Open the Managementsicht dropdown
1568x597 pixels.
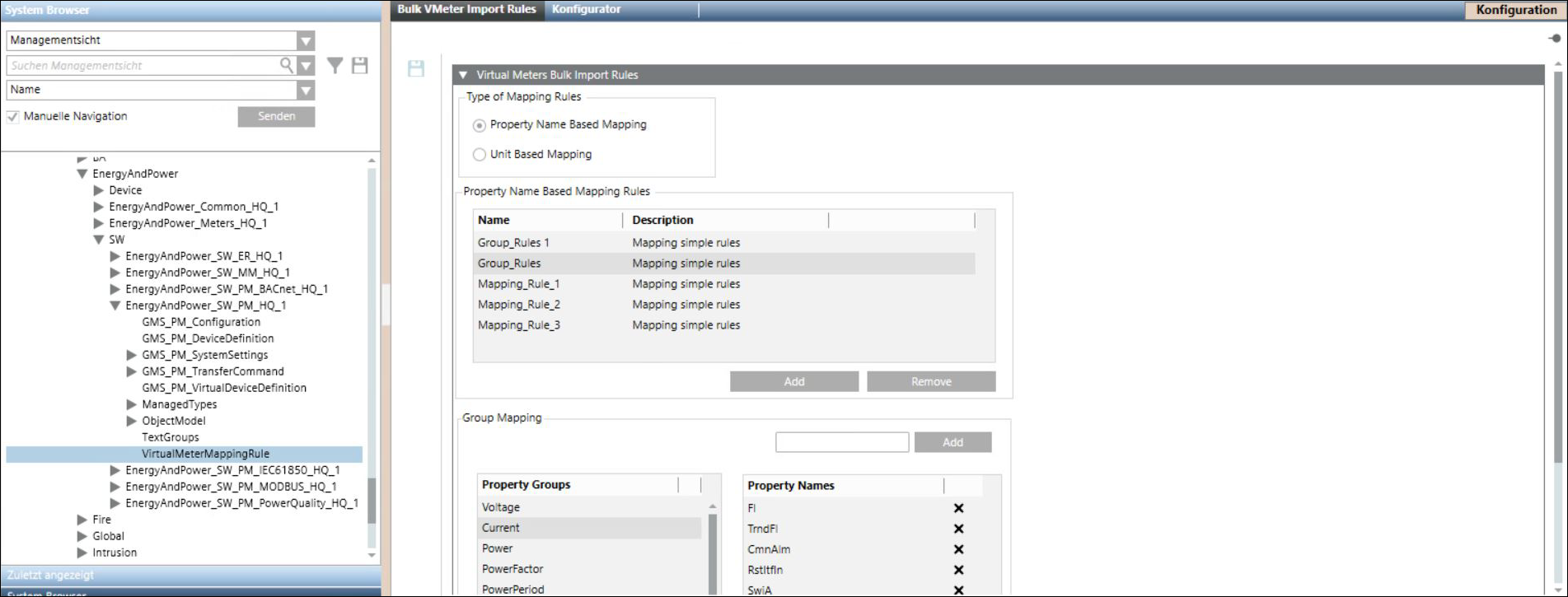click(x=306, y=40)
